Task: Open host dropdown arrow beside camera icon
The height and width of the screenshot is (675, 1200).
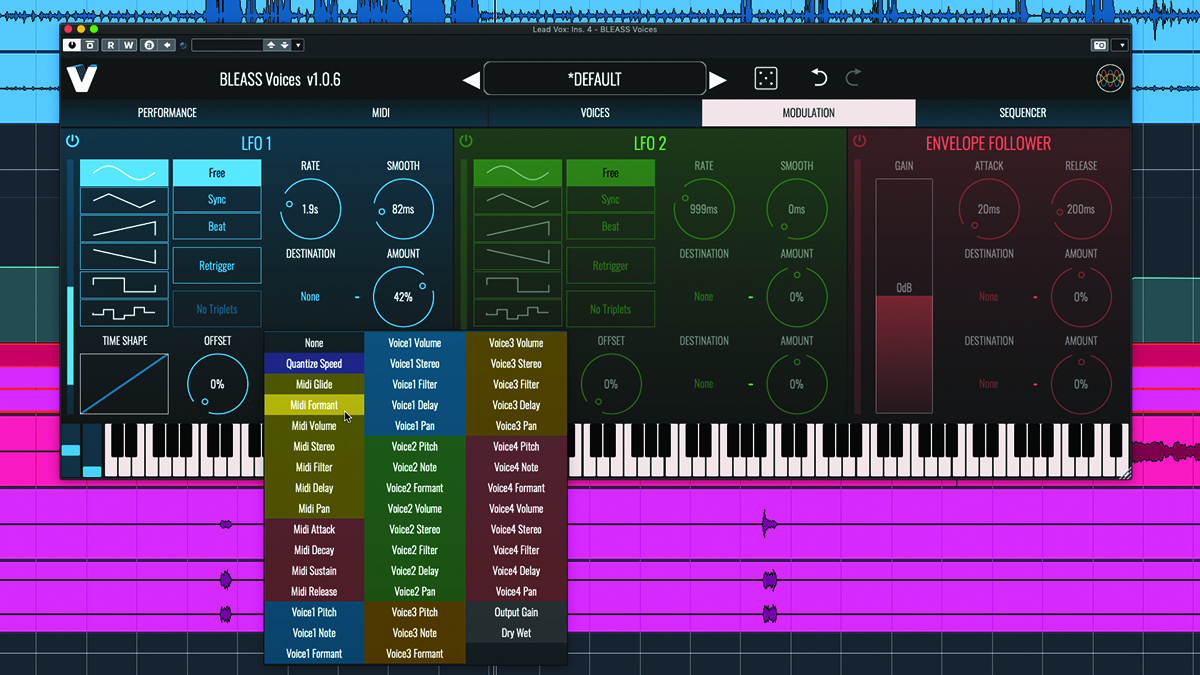Action: [x=1121, y=45]
